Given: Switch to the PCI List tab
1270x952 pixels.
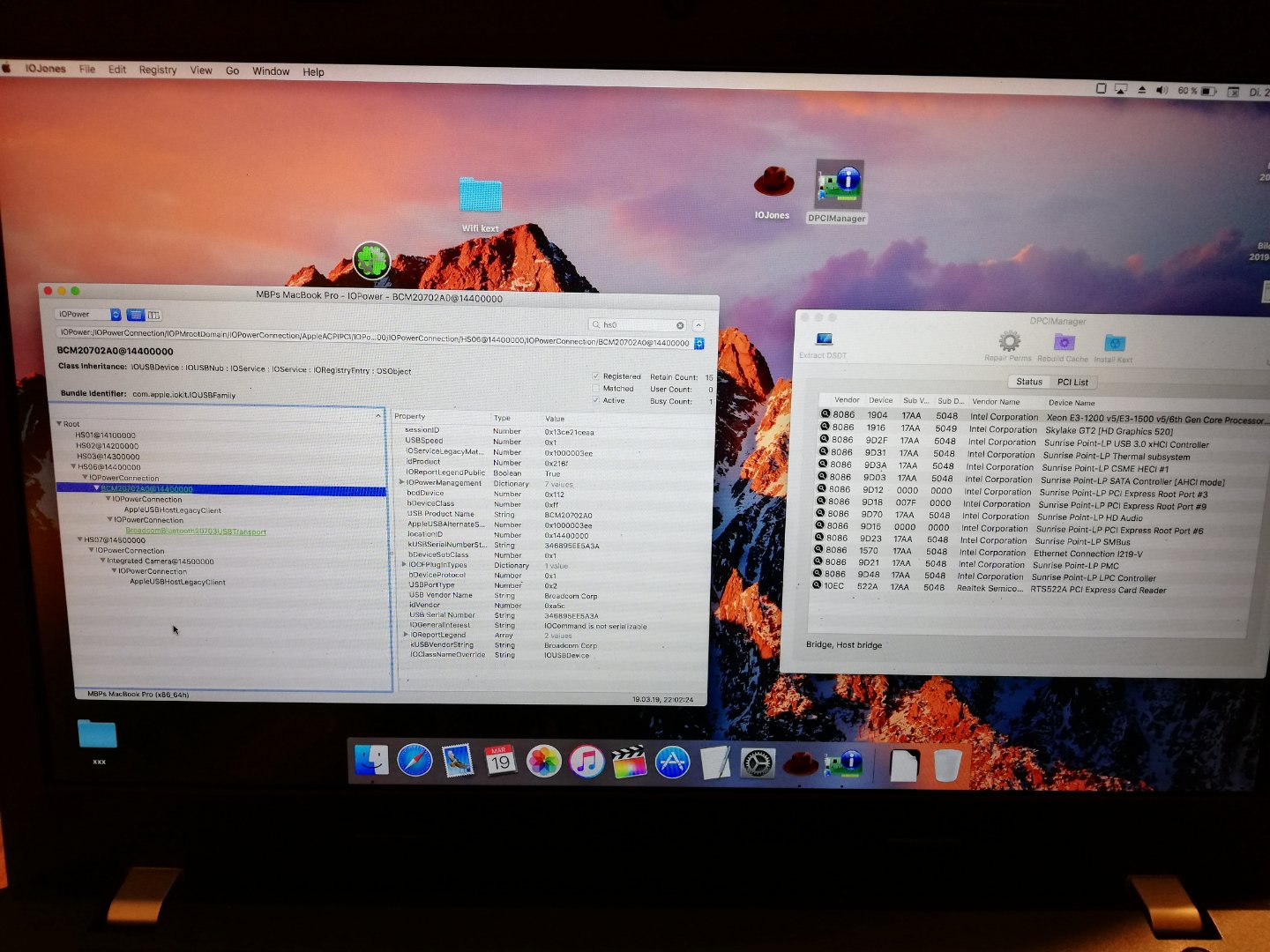Looking at the screenshot, I should pyautogui.click(x=1072, y=383).
